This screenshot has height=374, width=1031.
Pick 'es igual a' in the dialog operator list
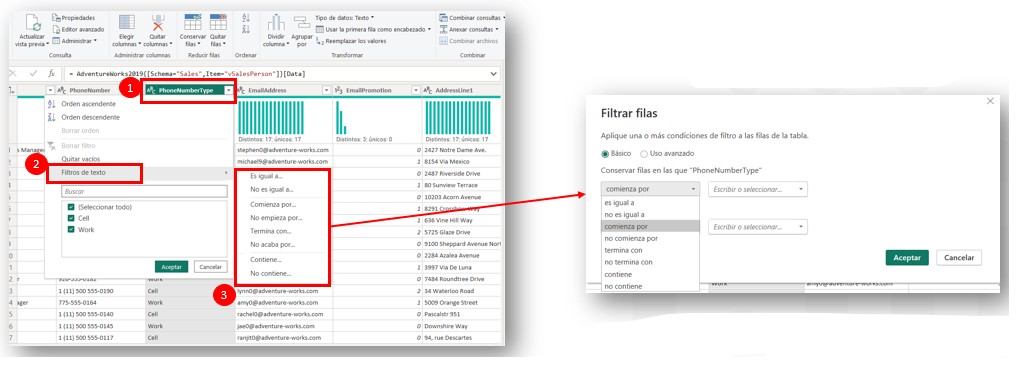pyautogui.click(x=650, y=202)
